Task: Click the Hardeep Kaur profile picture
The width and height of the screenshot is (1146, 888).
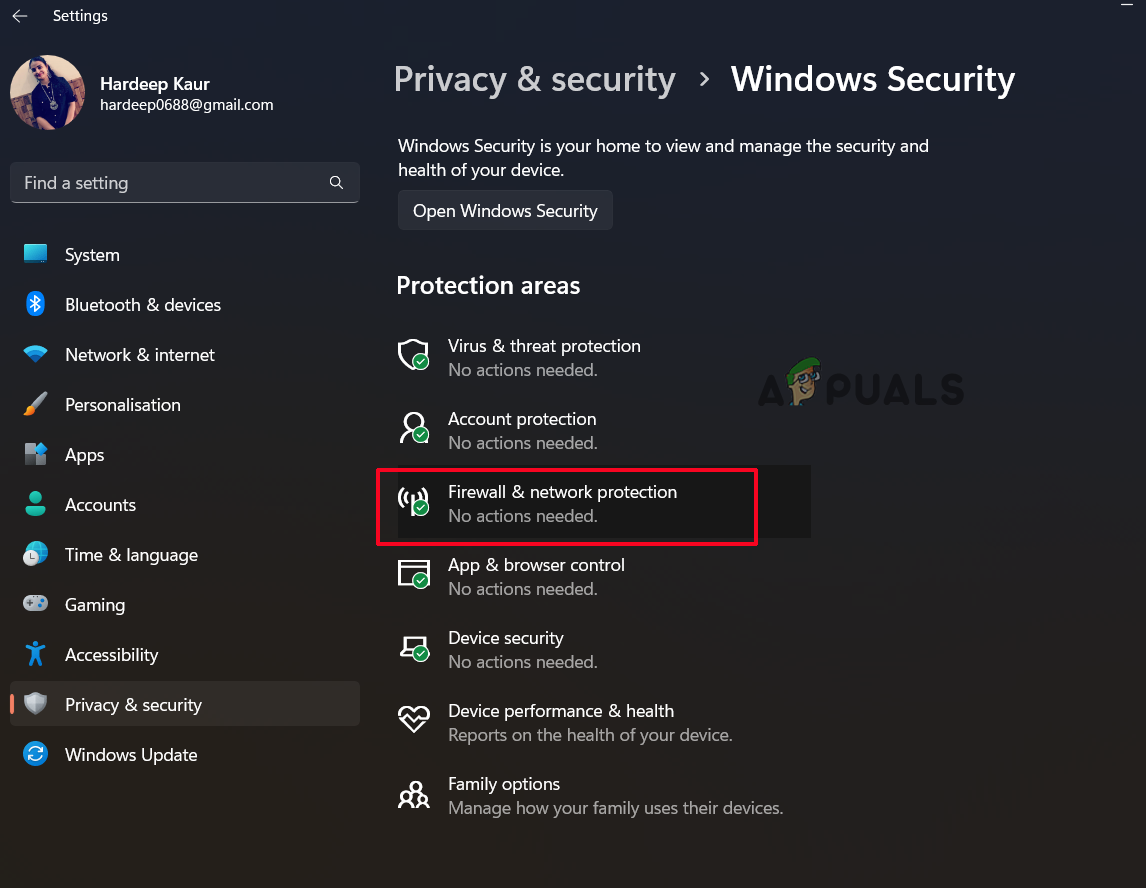Action: click(x=47, y=92)
